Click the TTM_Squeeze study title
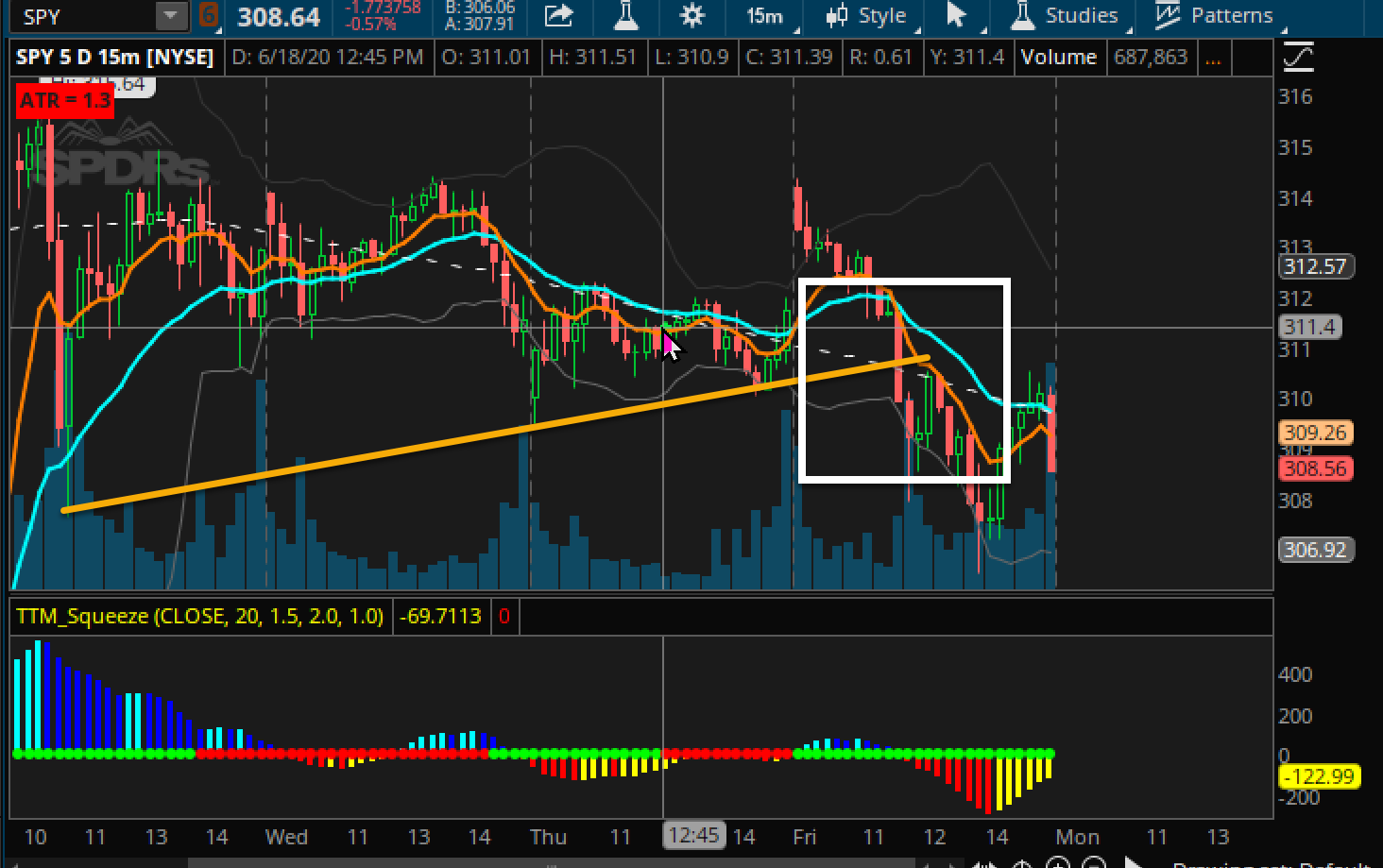This screenshot has height=868, width=1383. [199, 616]
